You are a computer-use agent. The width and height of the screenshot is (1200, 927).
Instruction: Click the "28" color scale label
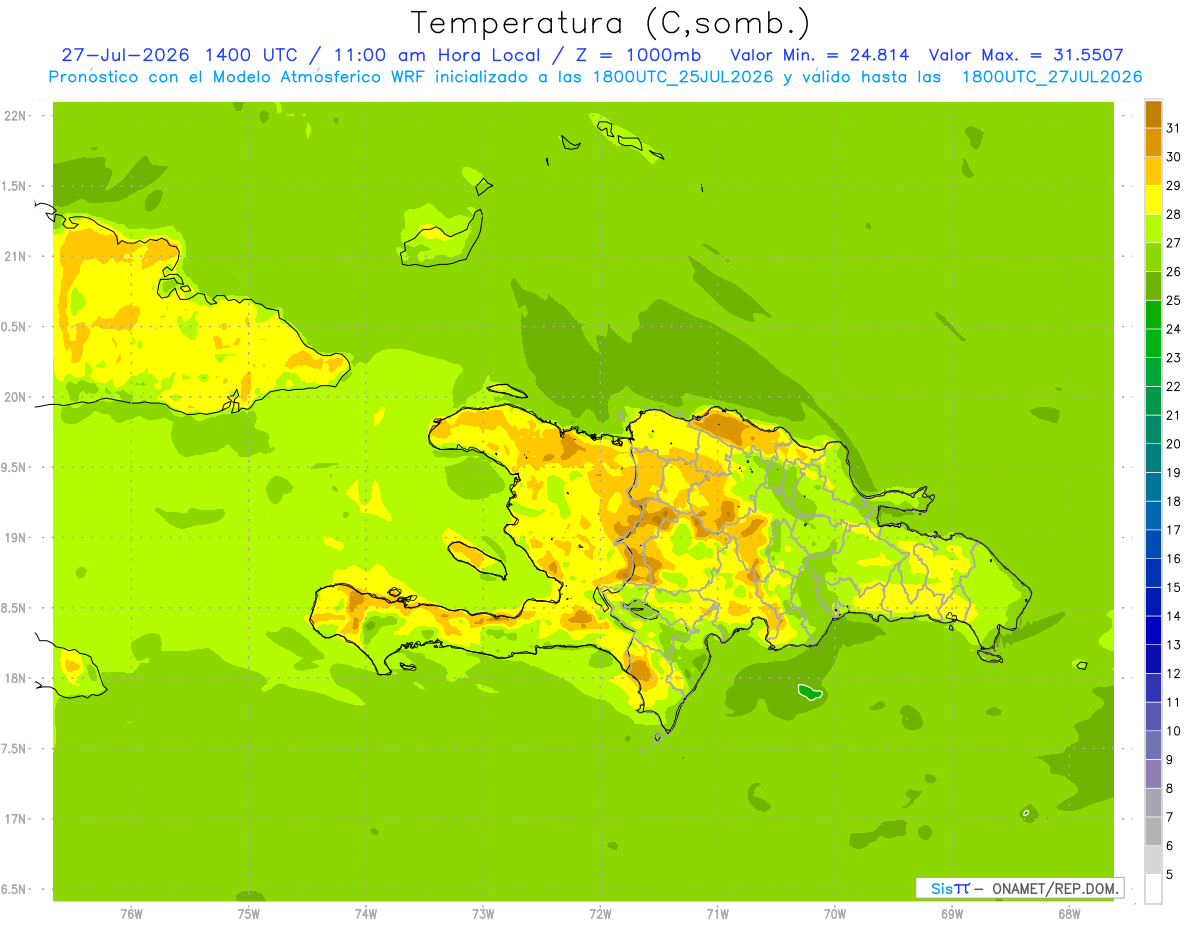(1173, 214)
